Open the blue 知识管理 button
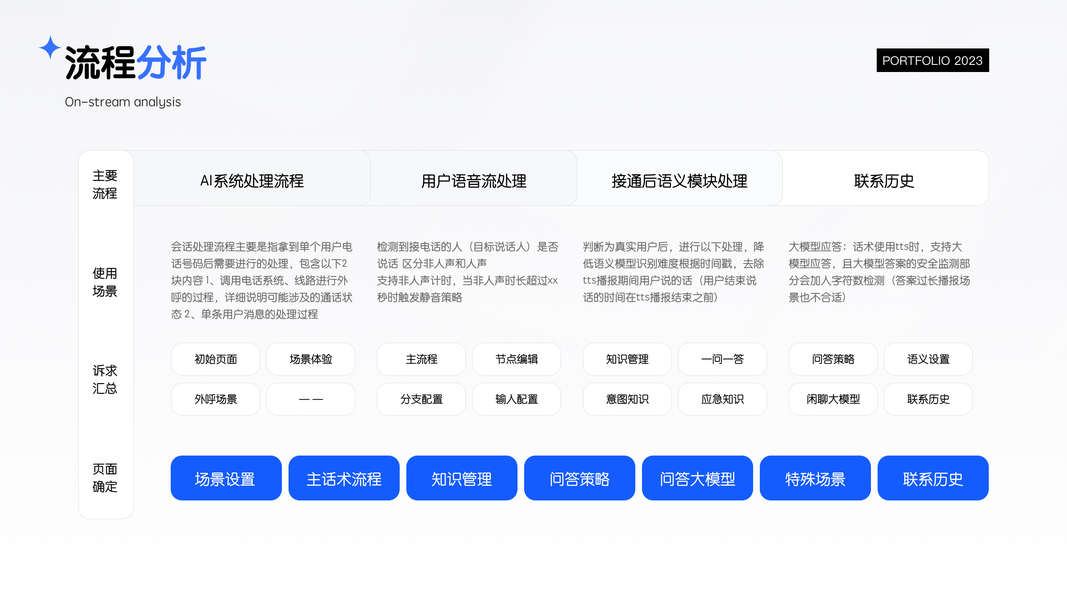The height and width of the screenshot is (600, 1067). (x=461, y=478)
